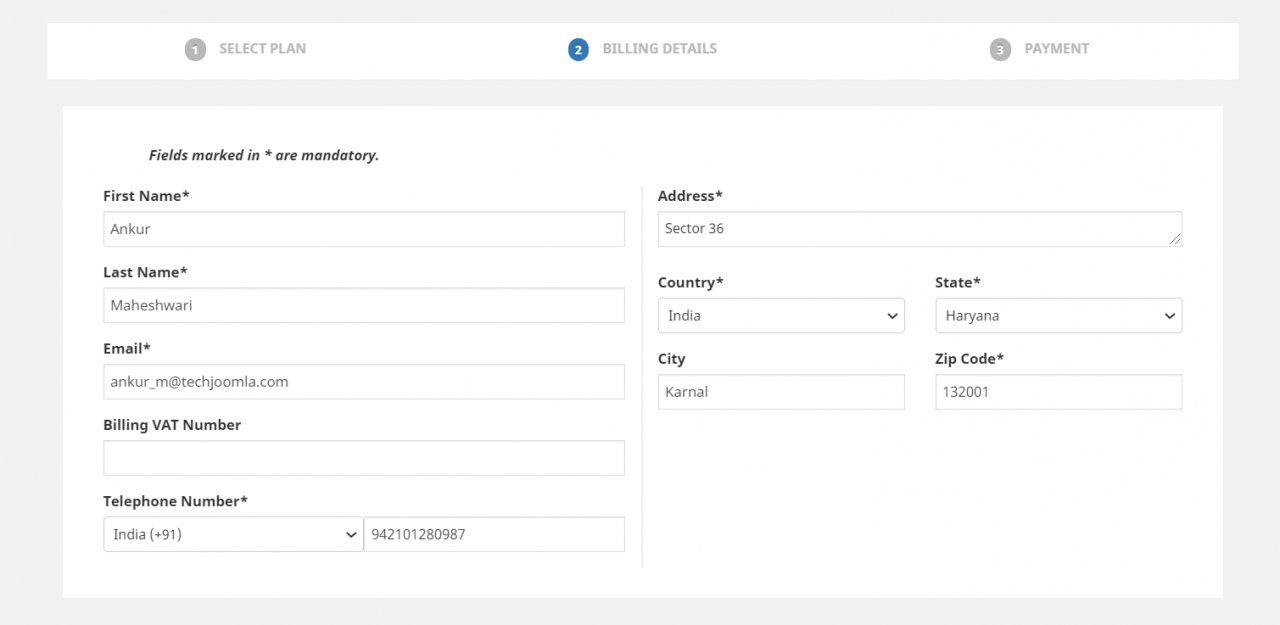Select the empty Billing VAT Number field
Viewport: 1280px width, 625px height.
363,458
